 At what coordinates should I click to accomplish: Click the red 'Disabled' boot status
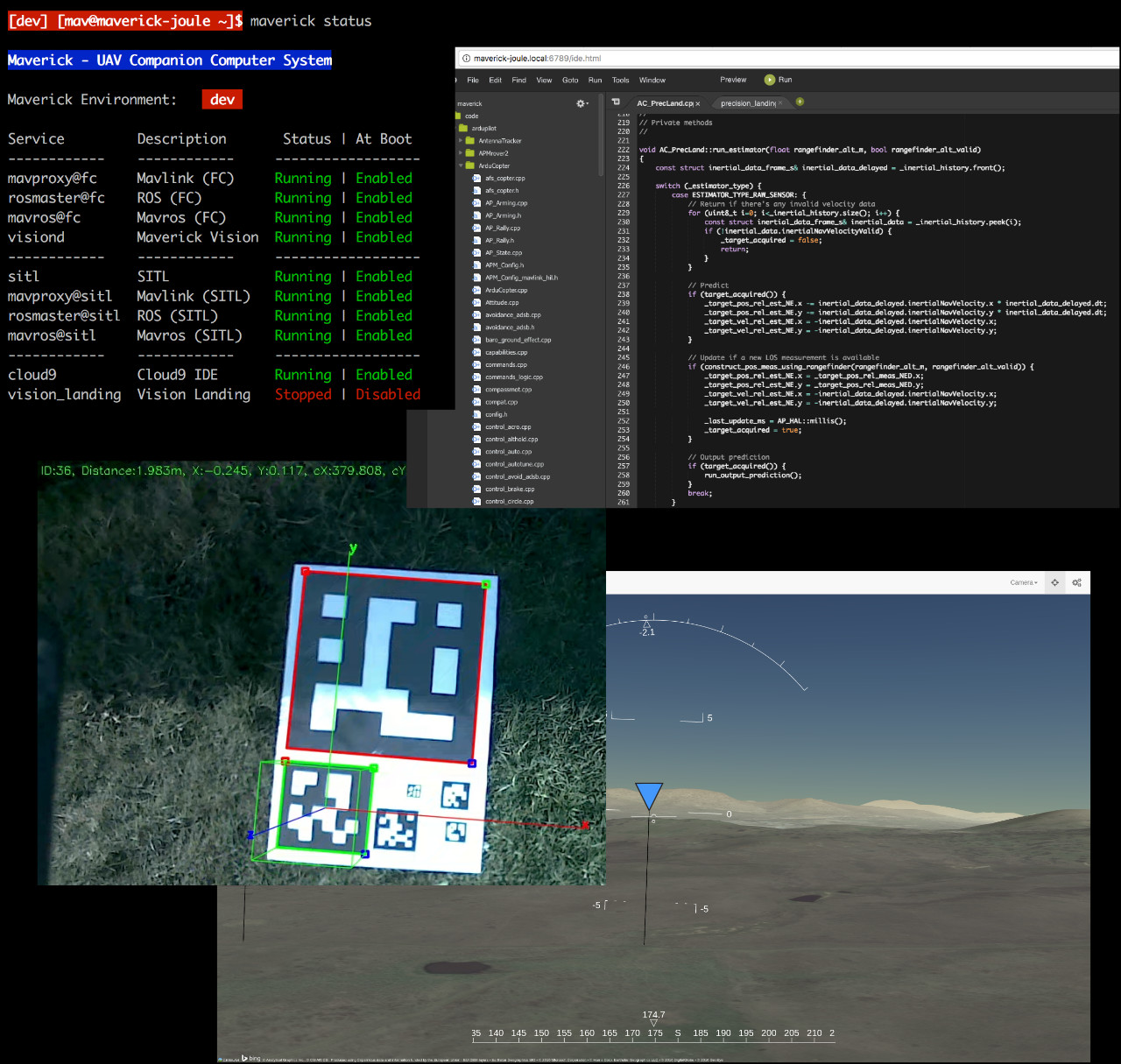pyautogui.click(x=388, y=395)
